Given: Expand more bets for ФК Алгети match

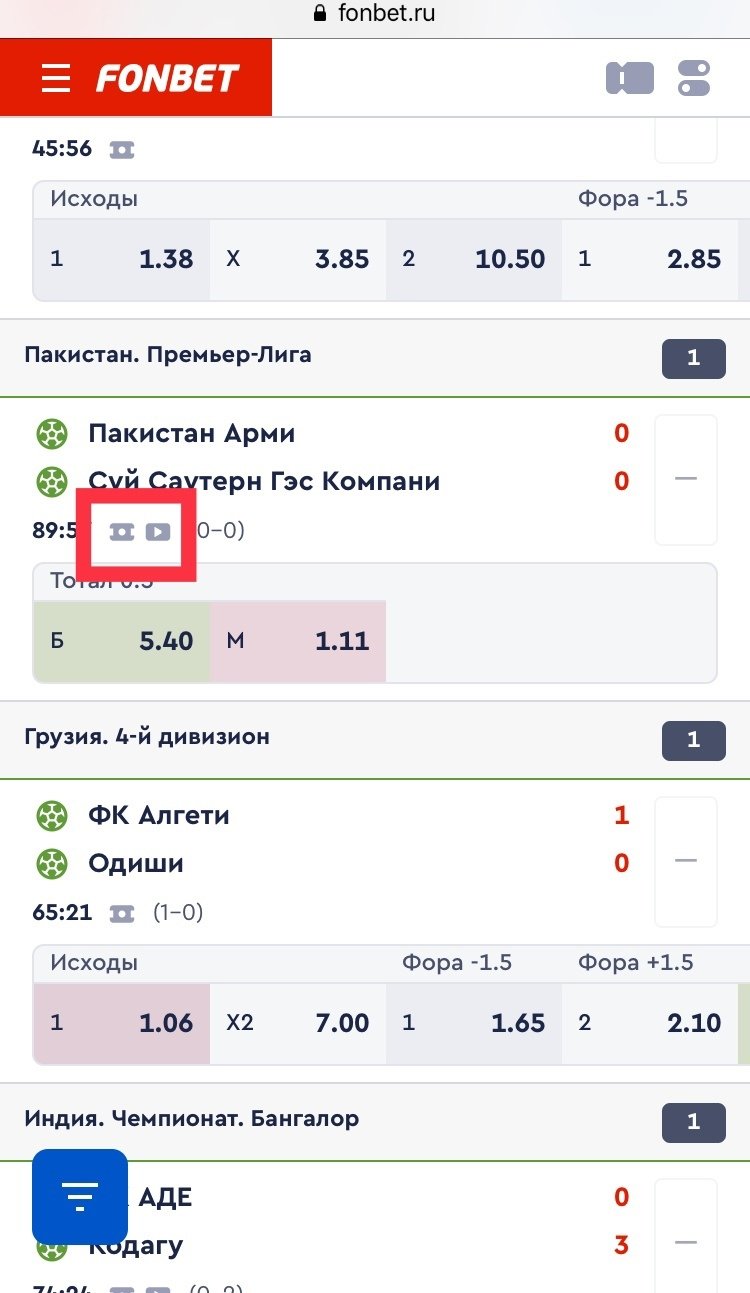Looking at the screenshot, I should (685, 860).
